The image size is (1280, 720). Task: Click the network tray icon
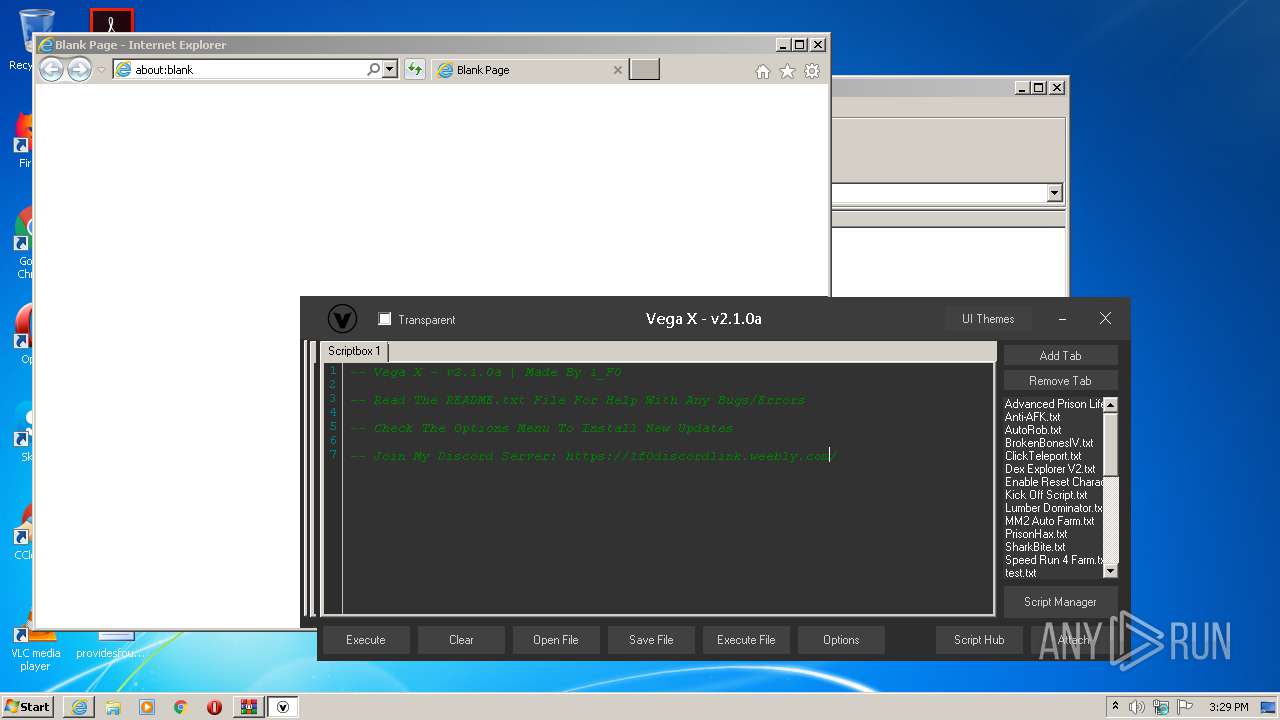(1162, 706)
